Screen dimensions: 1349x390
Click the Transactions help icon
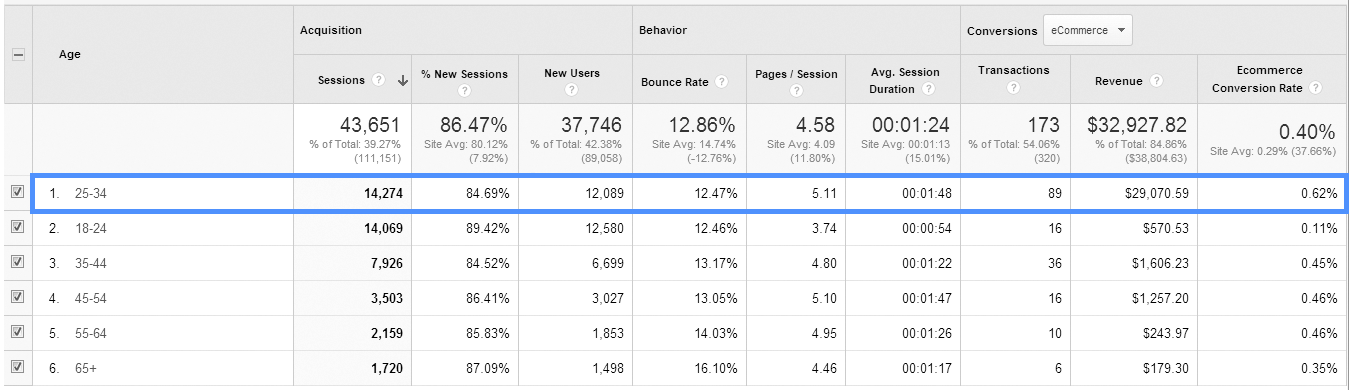pyautogui.click(x=1014, y=88)
